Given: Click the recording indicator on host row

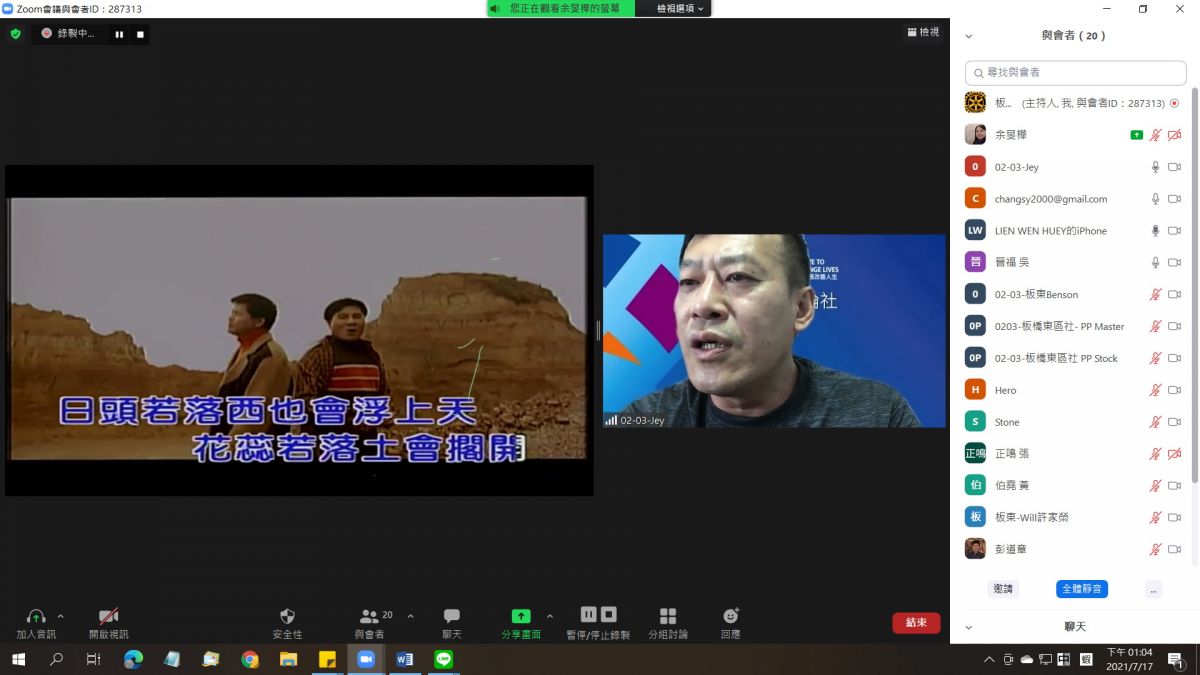Looking at the screenshot, I should (x=1174, y=103).
